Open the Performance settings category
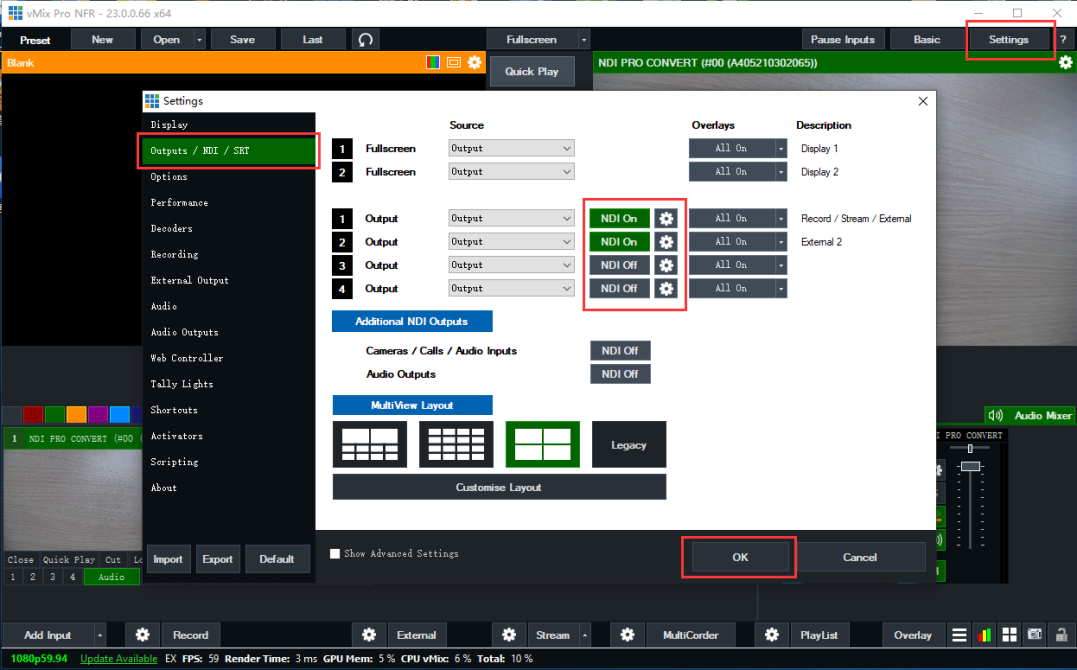 [229, 203]
